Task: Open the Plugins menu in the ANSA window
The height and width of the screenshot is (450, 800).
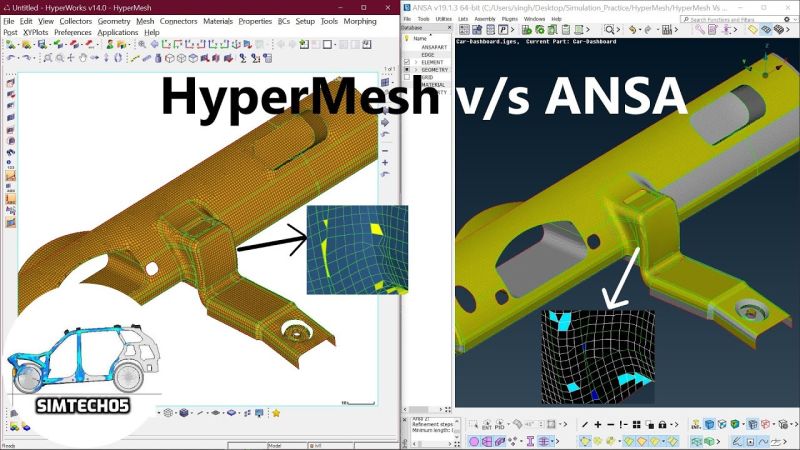Action: pos(510,19)
